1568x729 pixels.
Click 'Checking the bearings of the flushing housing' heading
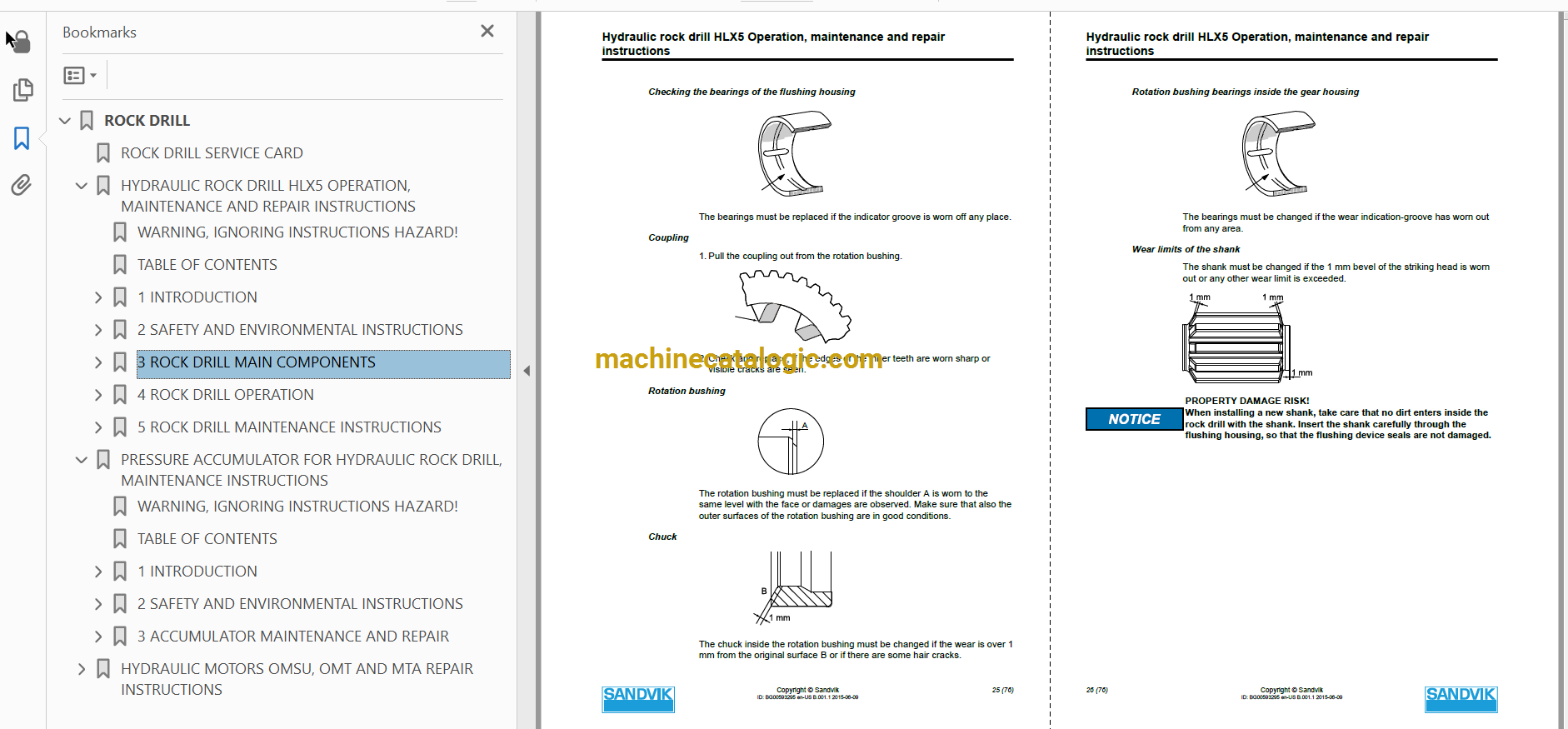point(752,92)
